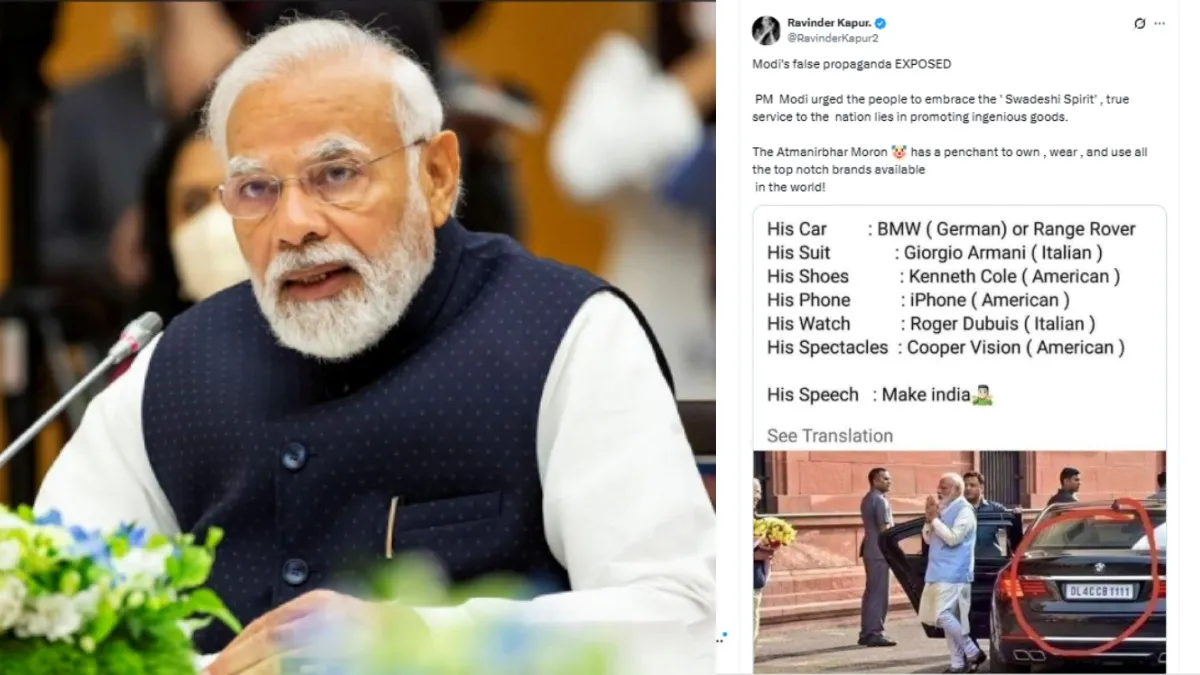Select the His Watch Roger Dubuis line
This screenshot has width=1200, height=675.
click(931, 324)
